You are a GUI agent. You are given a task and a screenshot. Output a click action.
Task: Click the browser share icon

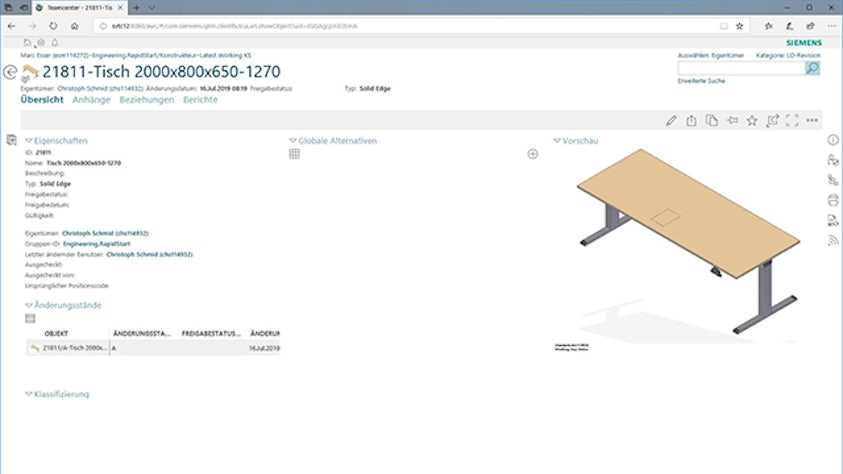(x=810, y=26)
